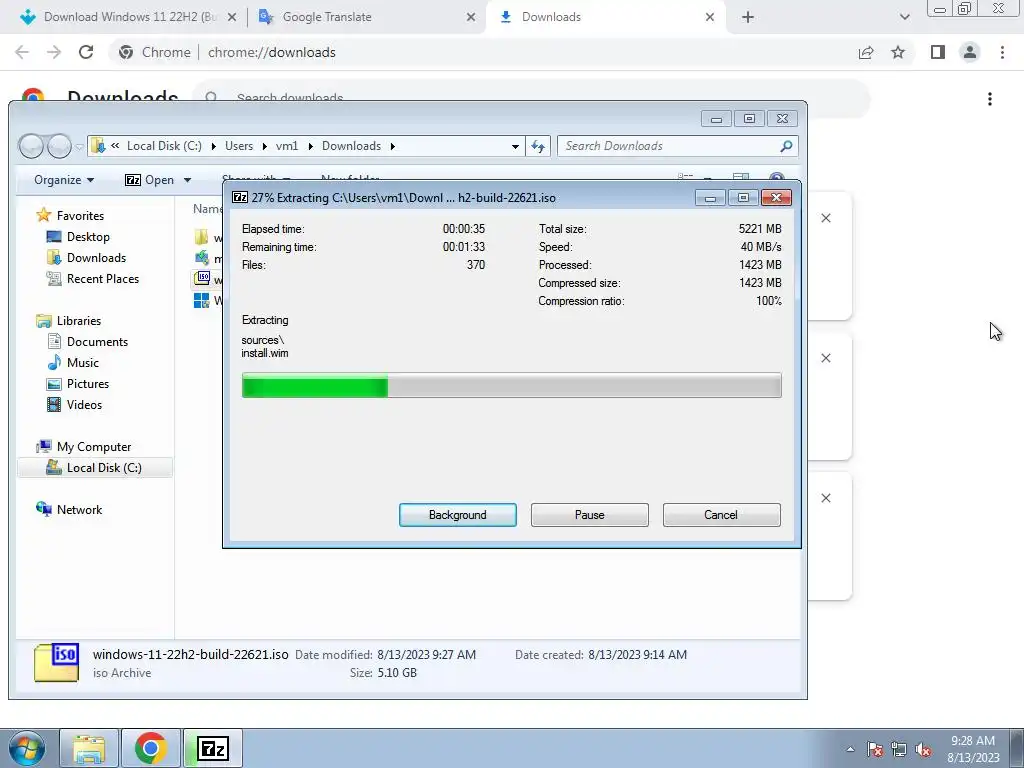This screenshot has height=768, width=1024.
Task: Open Downloads page more actions menu
Action: click(x=990, y=99)
